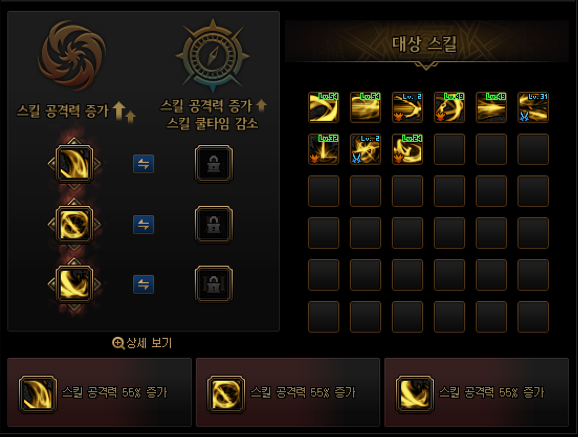This screenshot has width=578, height=437.
Task: Open 상세 보기 detail view link
Action: [x=142, y=343]
